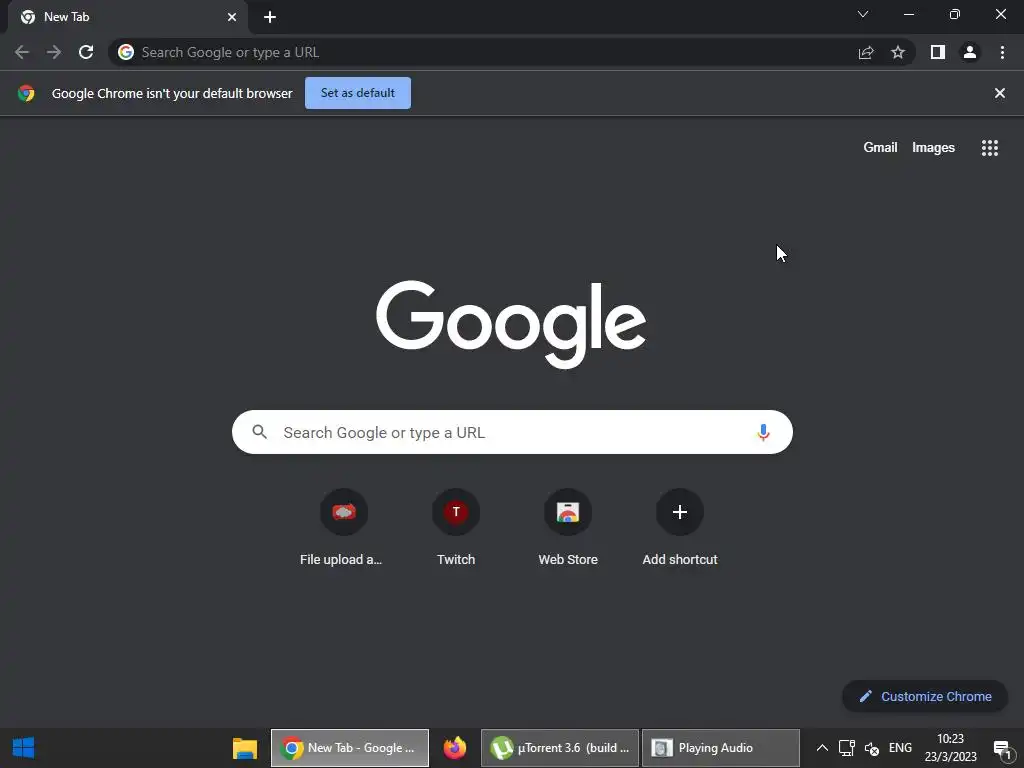Click the muted volume tray icon
This screenshot has width=1024, height=768.
coord(872,748)
